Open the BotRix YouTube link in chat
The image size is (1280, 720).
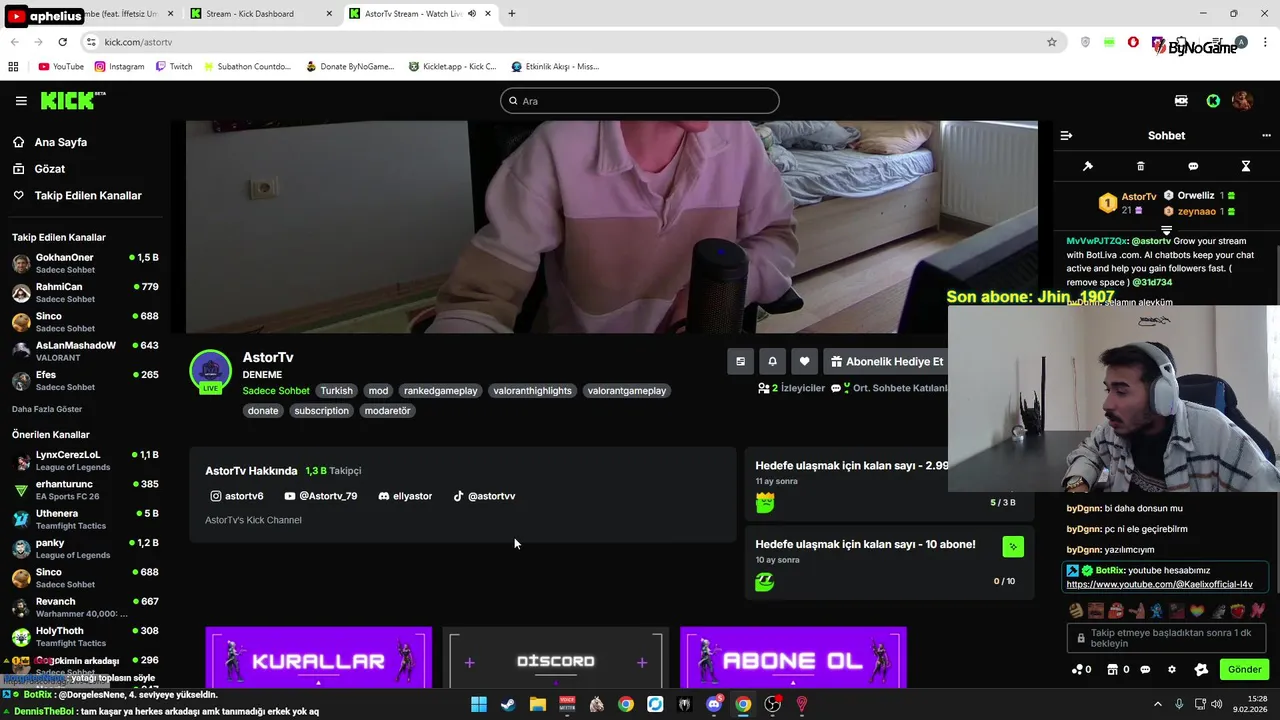(1159, 584)
